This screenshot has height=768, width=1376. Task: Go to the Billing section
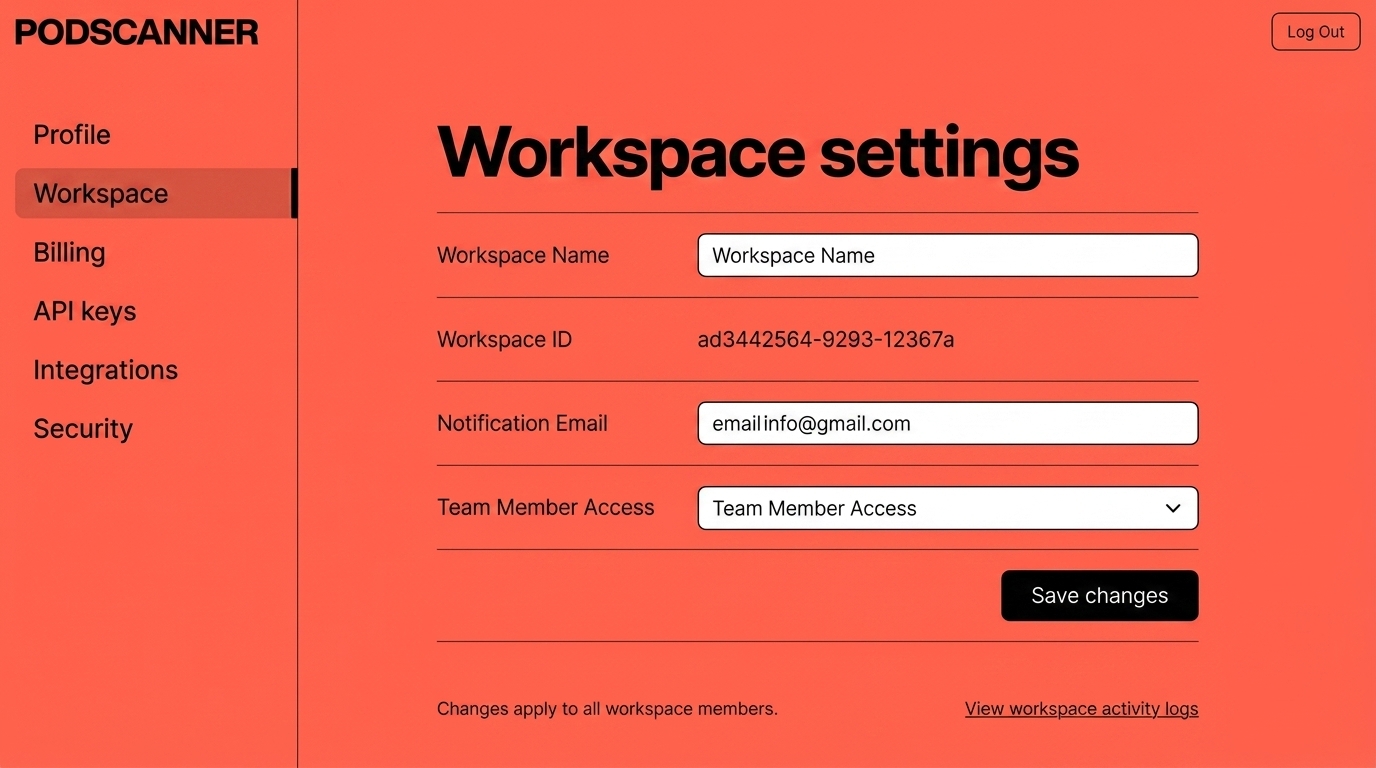69,252
